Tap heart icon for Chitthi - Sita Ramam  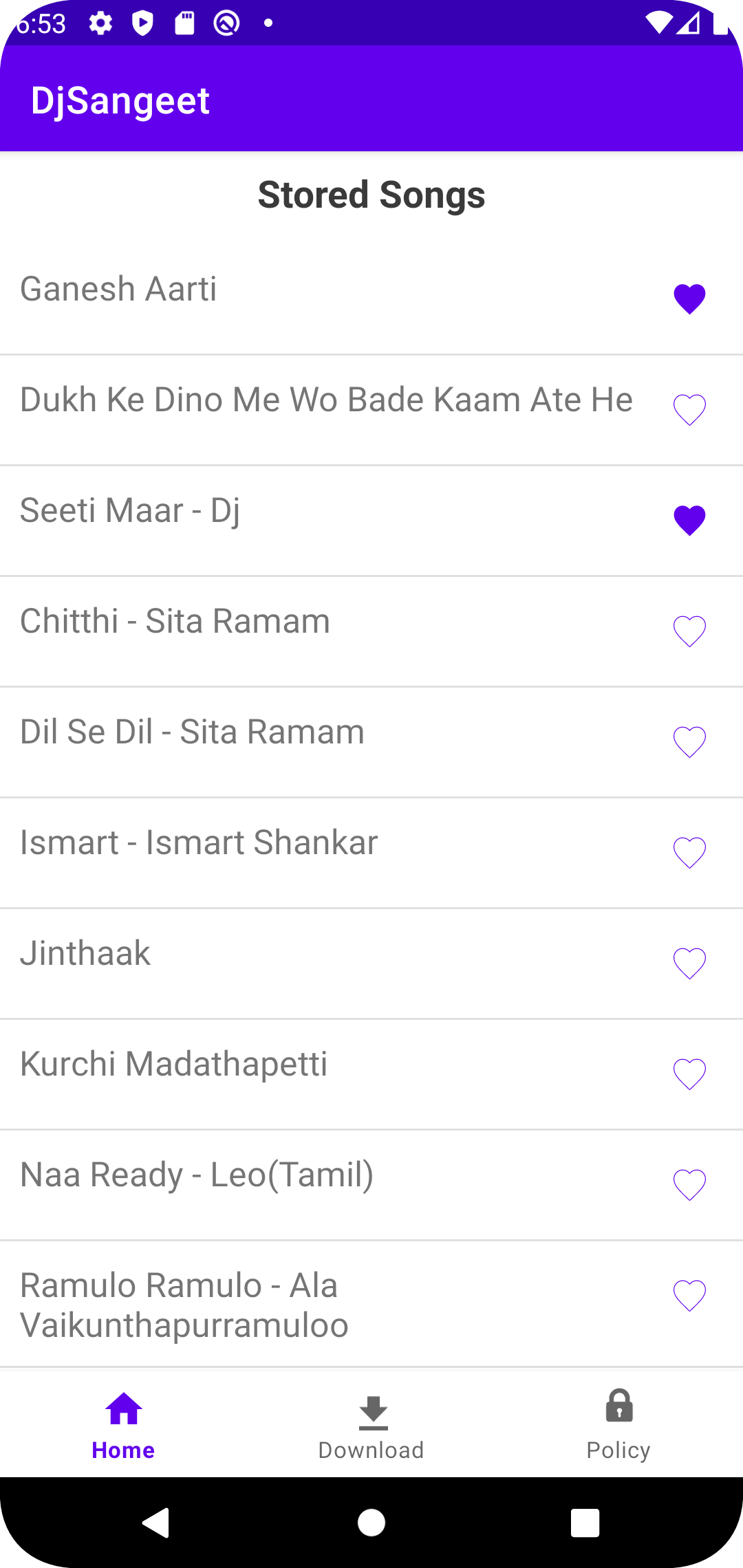point(689,631)
